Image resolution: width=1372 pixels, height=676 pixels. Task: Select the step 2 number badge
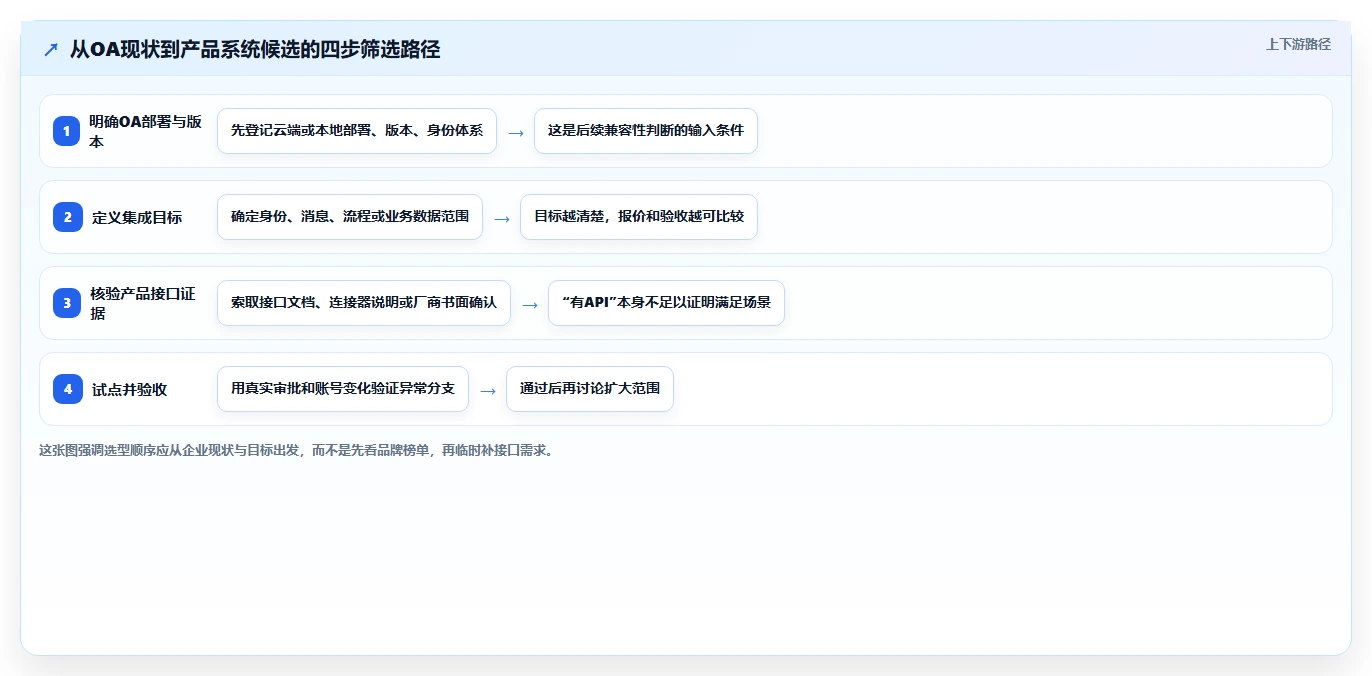pos(67,217)
